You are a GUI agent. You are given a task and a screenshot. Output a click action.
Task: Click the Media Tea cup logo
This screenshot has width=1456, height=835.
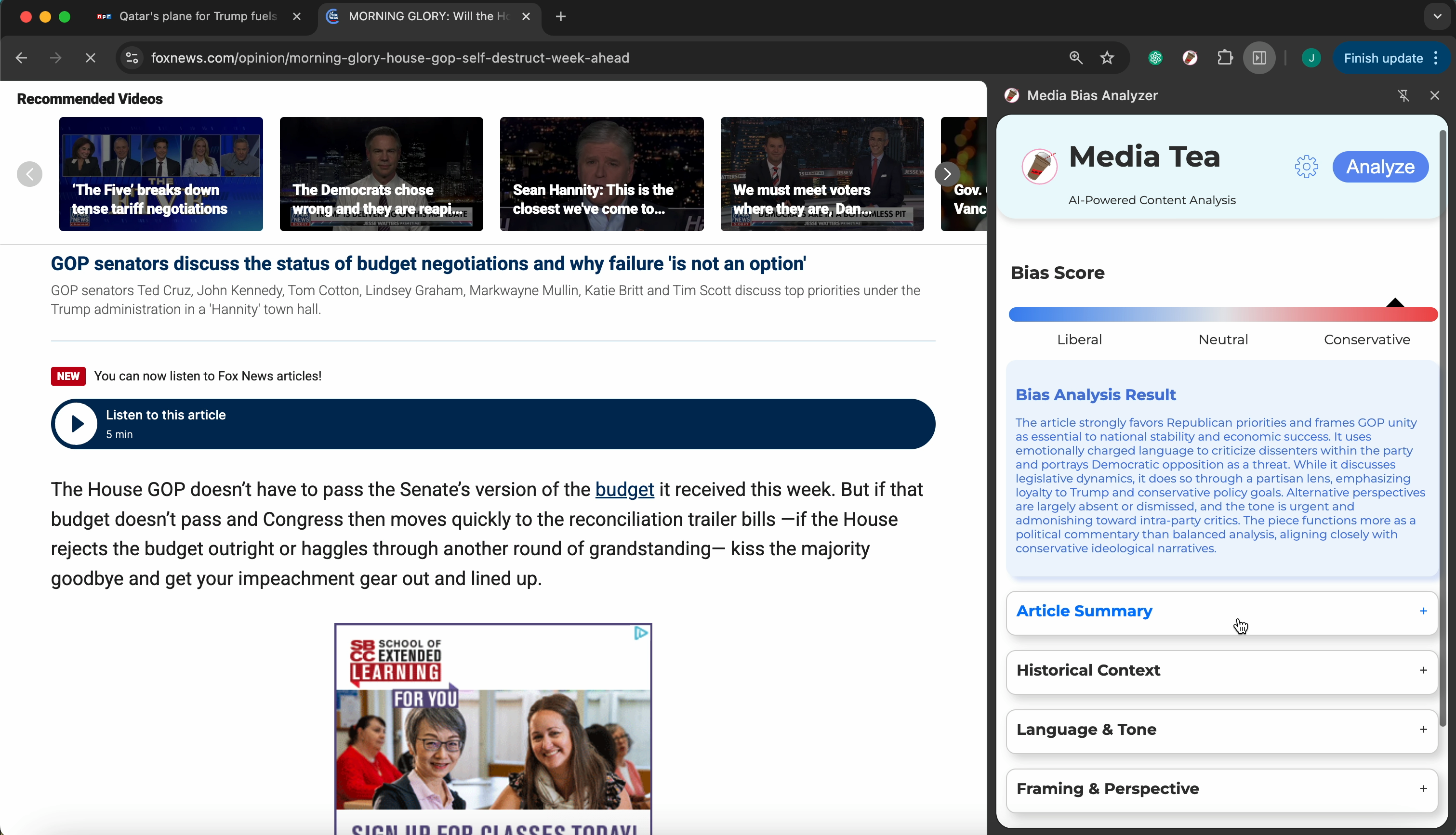[x=1040, y=167]
